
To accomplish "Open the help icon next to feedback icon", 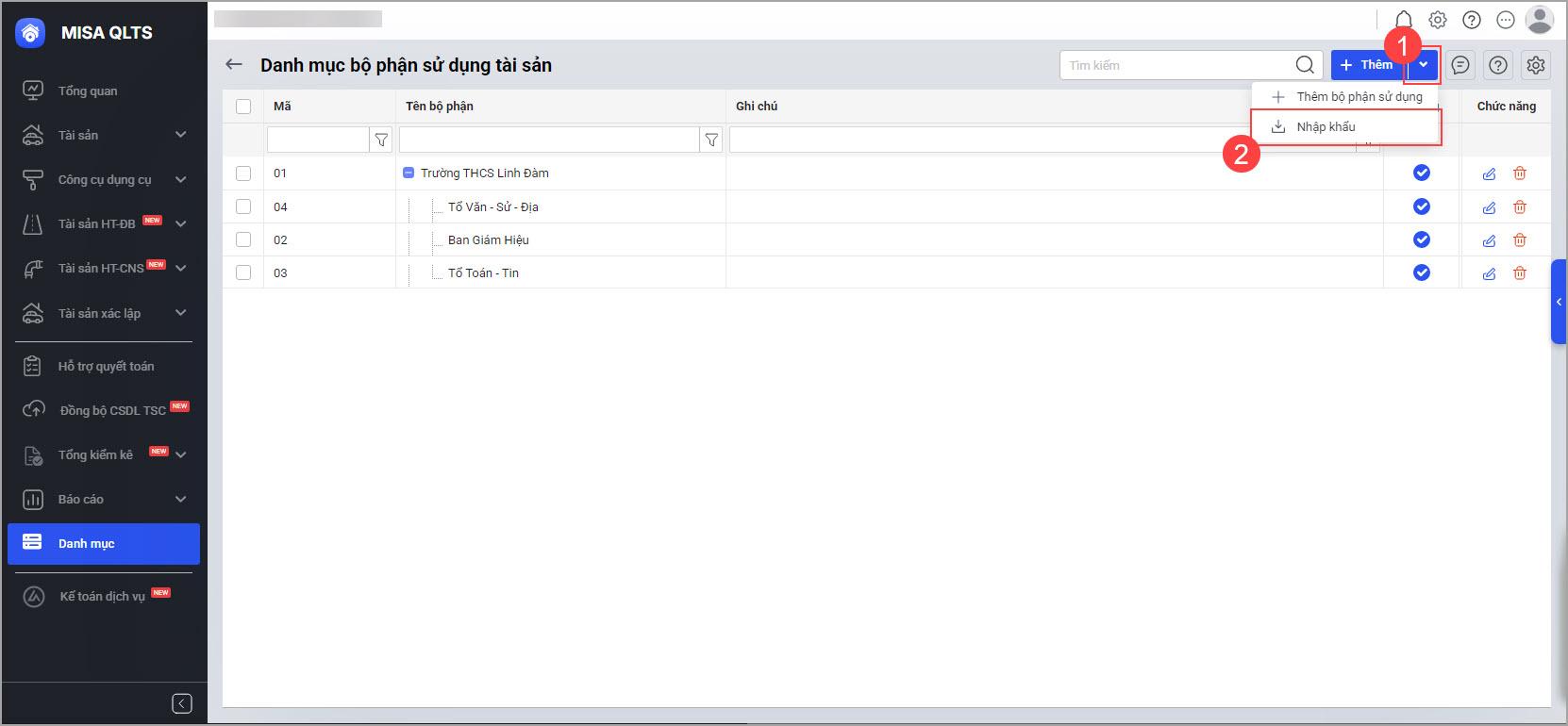I will tap(1498, 65).
